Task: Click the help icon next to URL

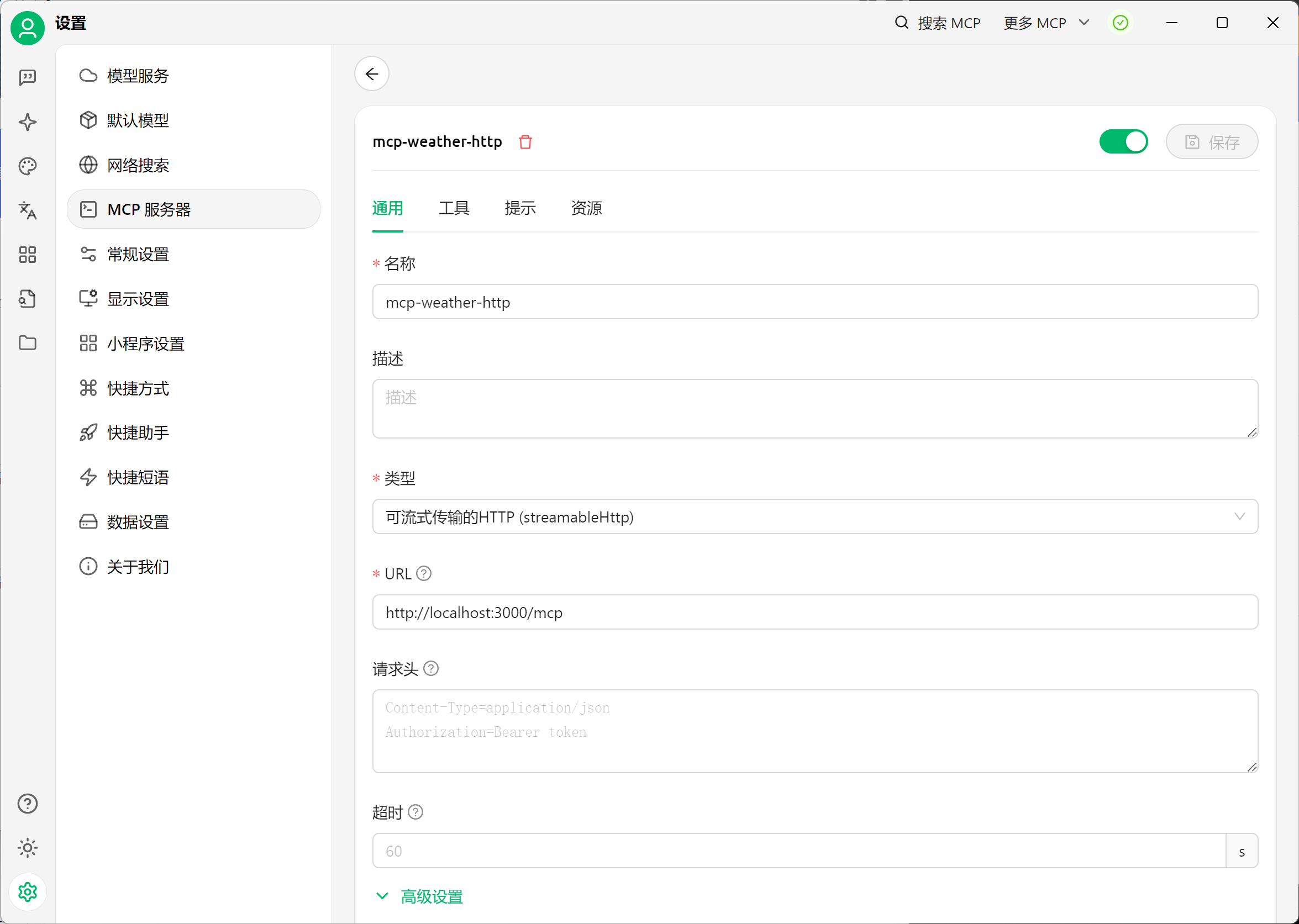Action: pyautogui.click(x=423, y=573)
